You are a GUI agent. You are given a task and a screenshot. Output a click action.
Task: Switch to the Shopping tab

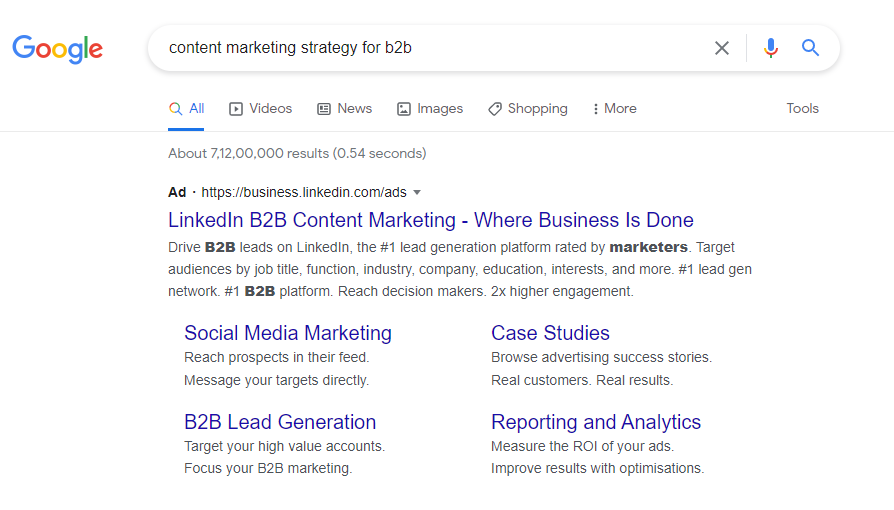(528, 108)
